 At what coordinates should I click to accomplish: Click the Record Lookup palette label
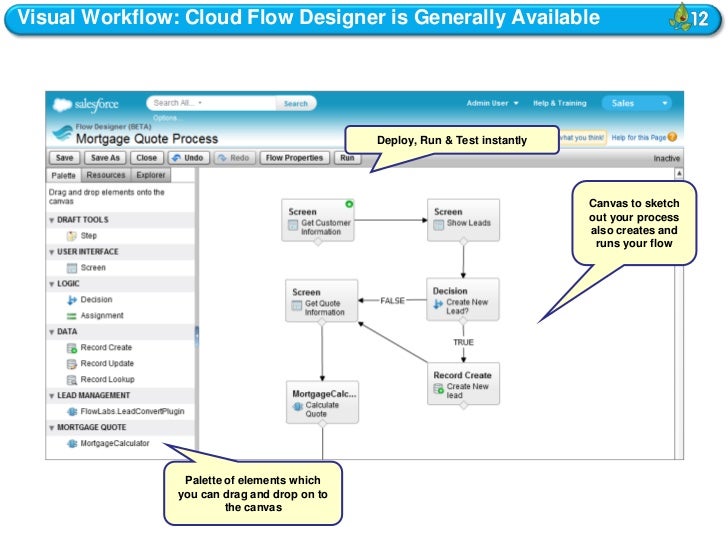pos(107,379)
